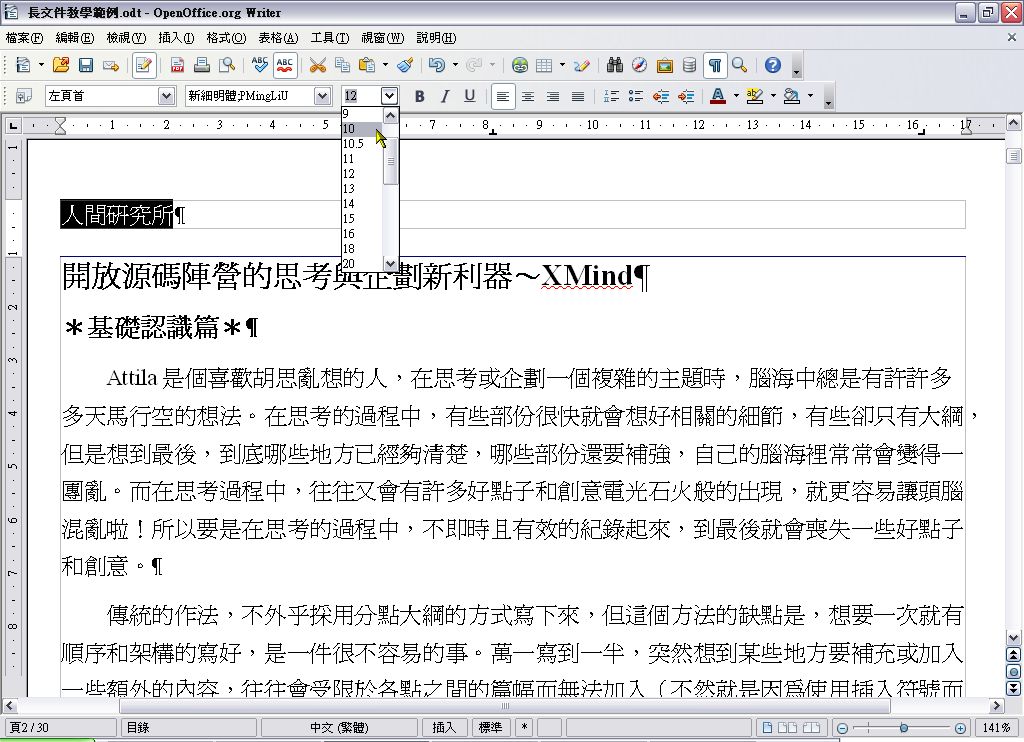The width and height of the screenshot is (1024, 742).
Task: Toggle AutoSpellcheck red-underline ABC icon
Action: 285,65
